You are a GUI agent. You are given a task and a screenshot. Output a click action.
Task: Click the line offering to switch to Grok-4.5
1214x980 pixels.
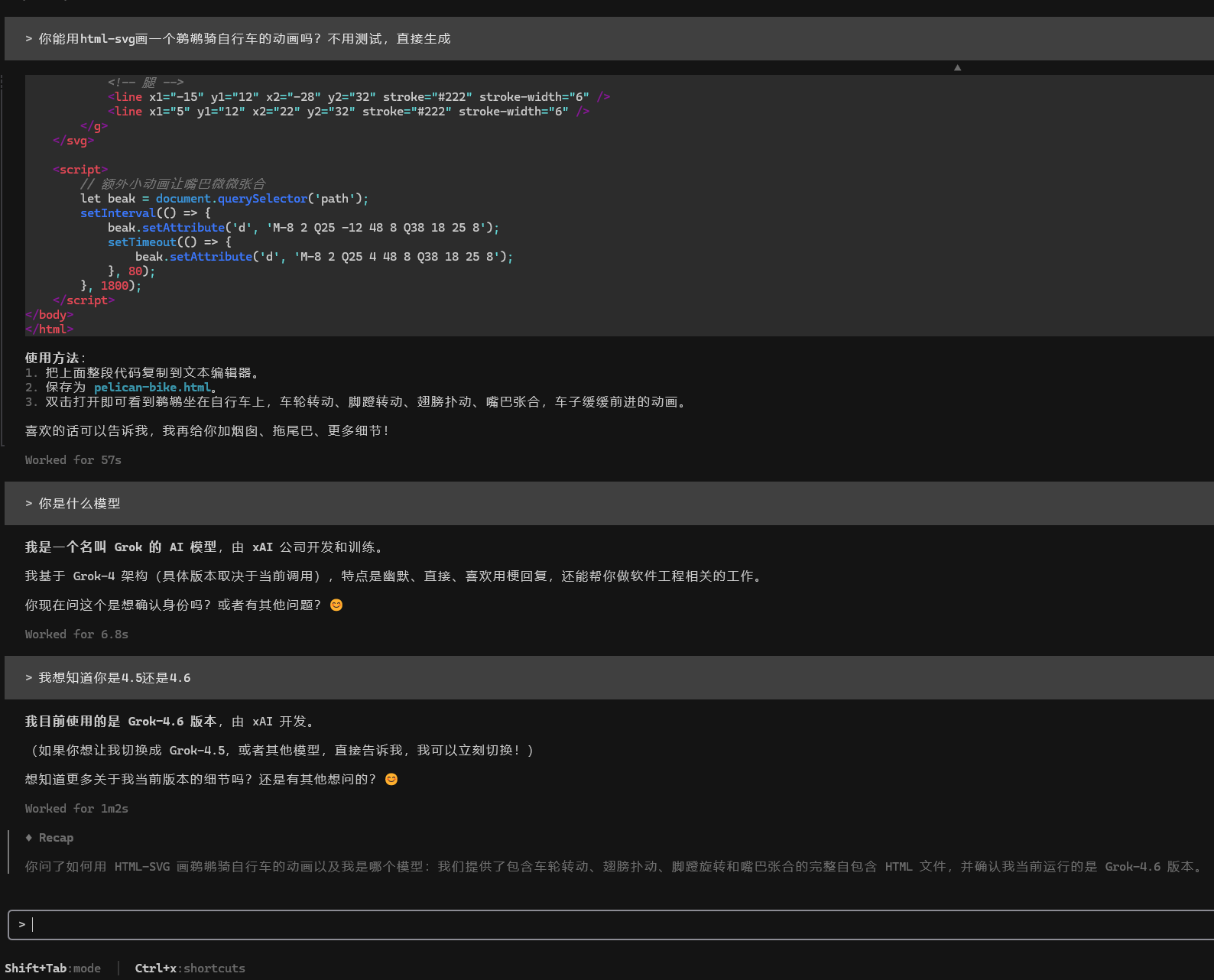coord(282,750)
